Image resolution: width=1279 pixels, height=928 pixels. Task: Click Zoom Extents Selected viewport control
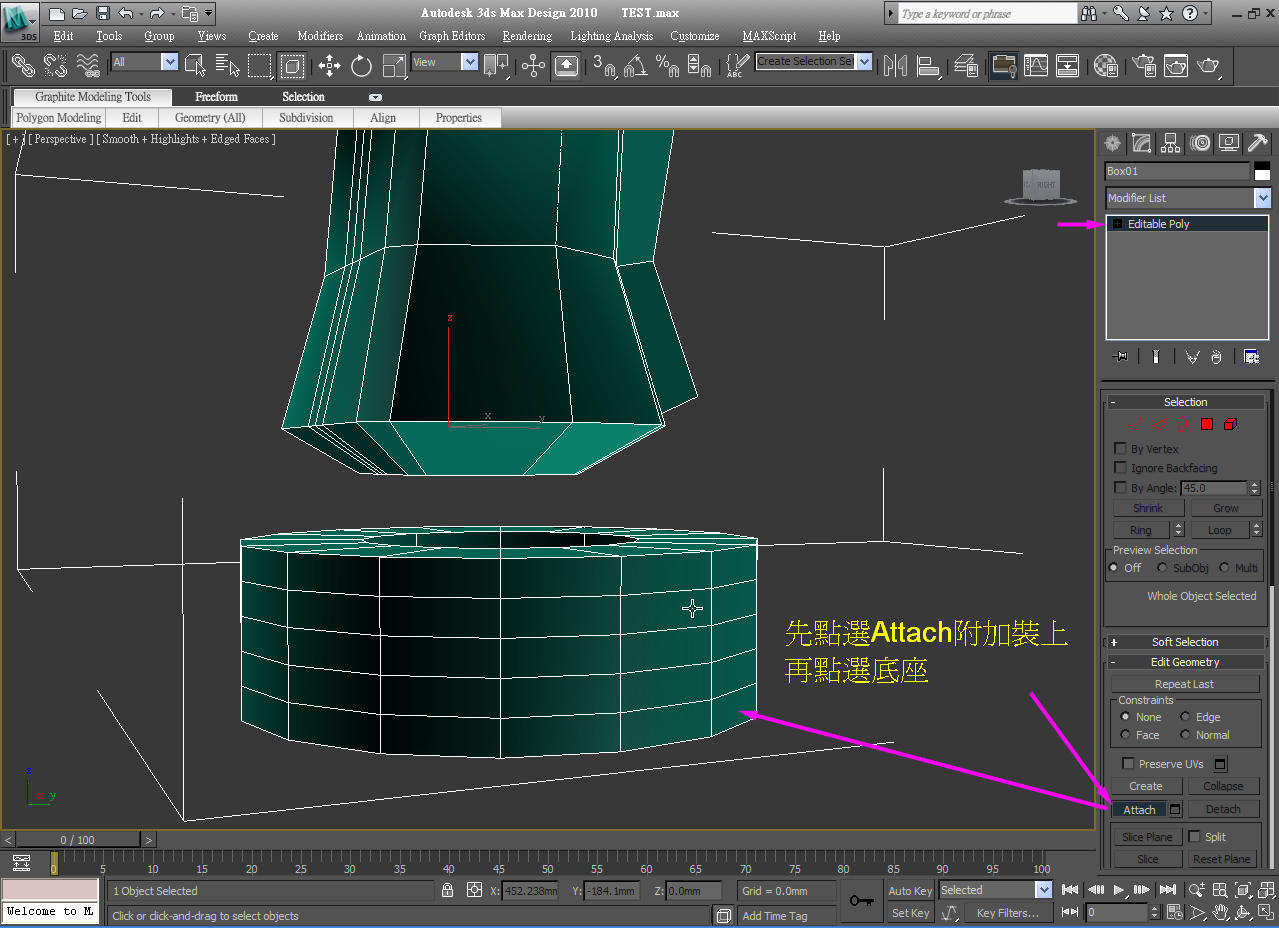pyautogui.click(x=1242, y=890)
